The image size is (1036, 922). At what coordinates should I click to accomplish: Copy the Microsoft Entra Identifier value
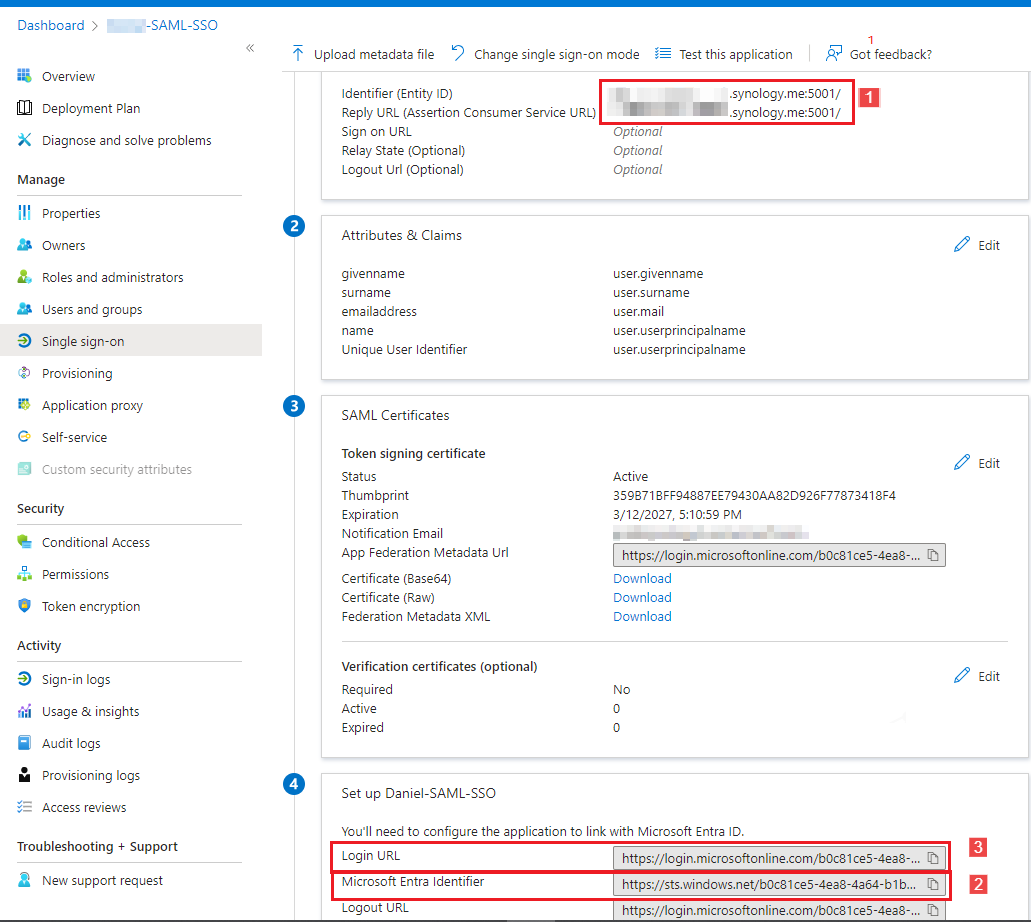(x=933, y=884)
